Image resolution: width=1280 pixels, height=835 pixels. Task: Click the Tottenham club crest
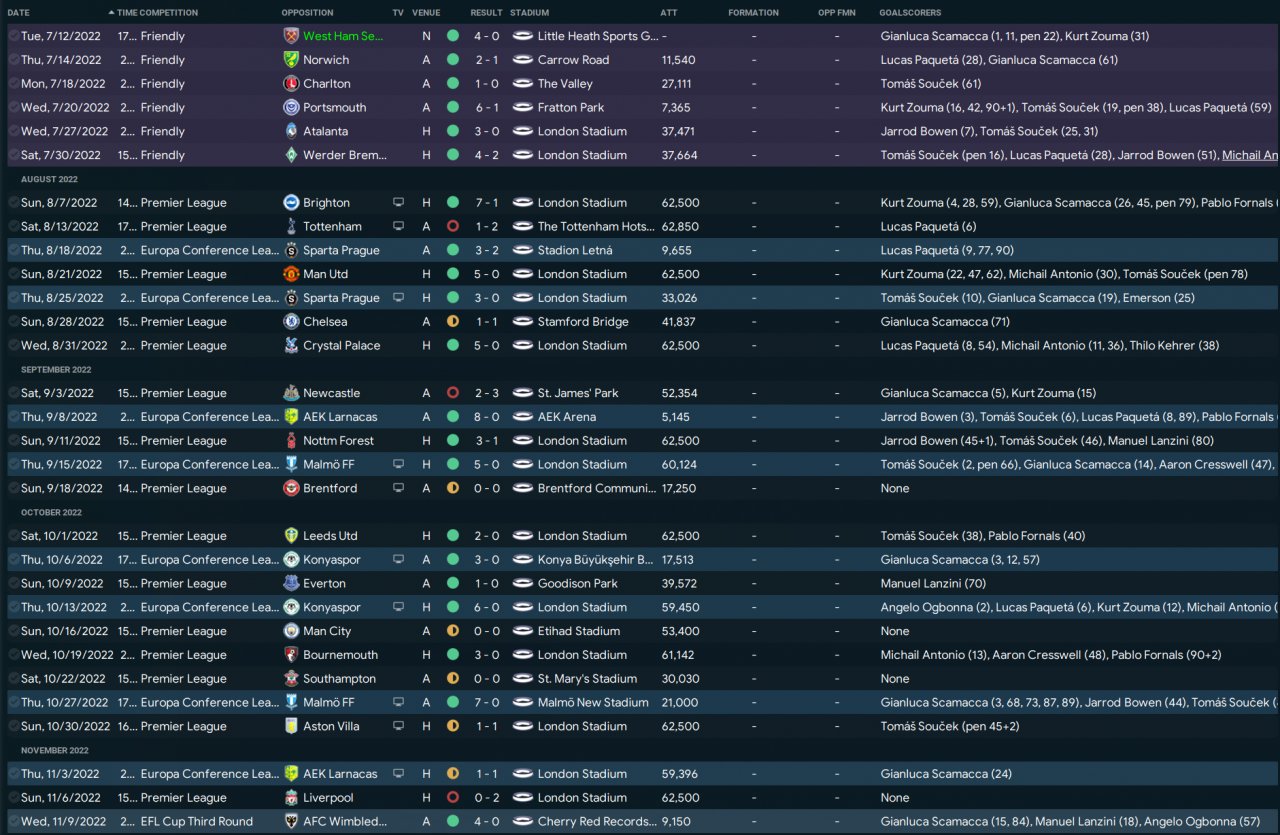(x=291, y=227)
